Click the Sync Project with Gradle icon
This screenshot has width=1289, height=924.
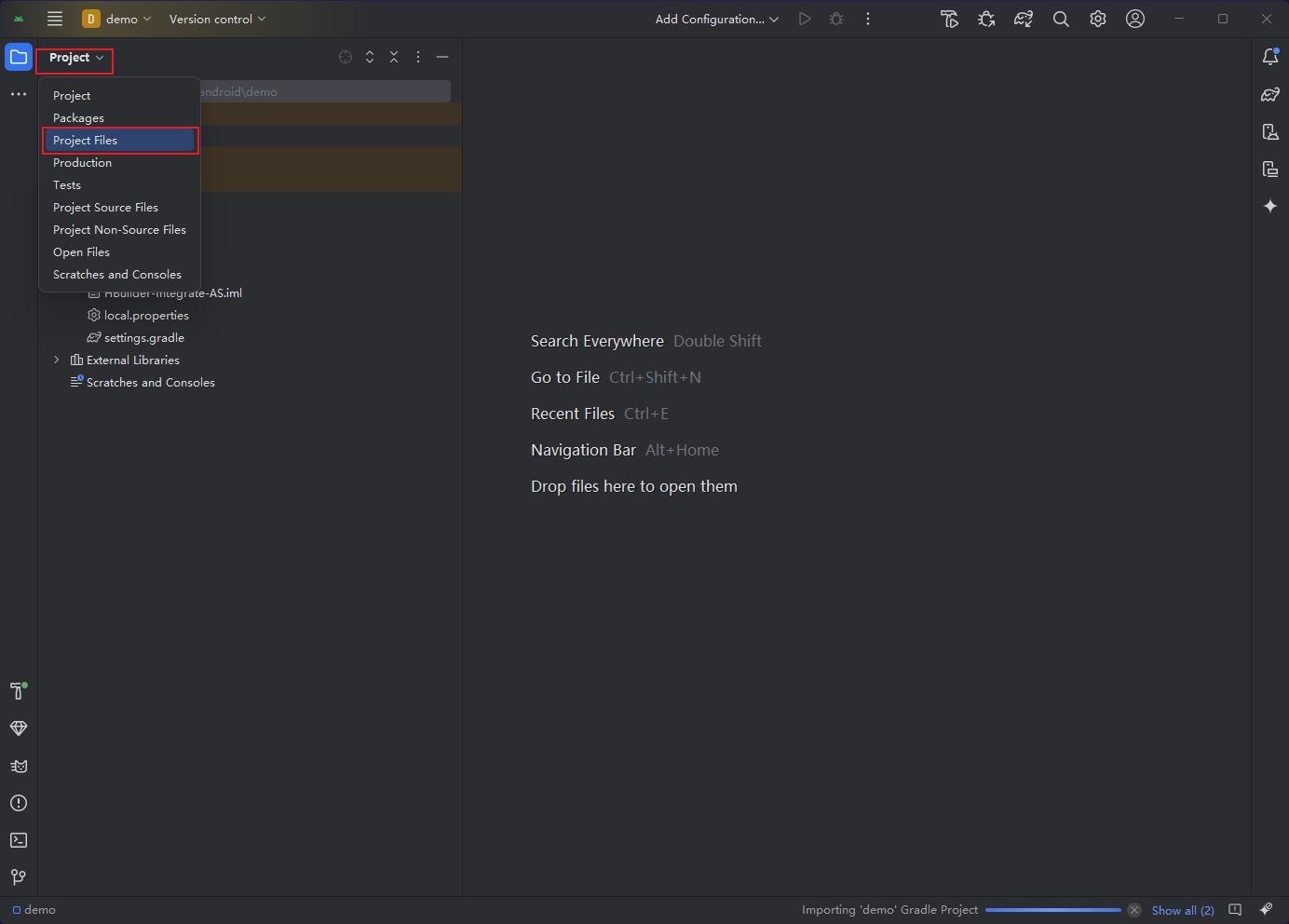tap(1024, 19)
